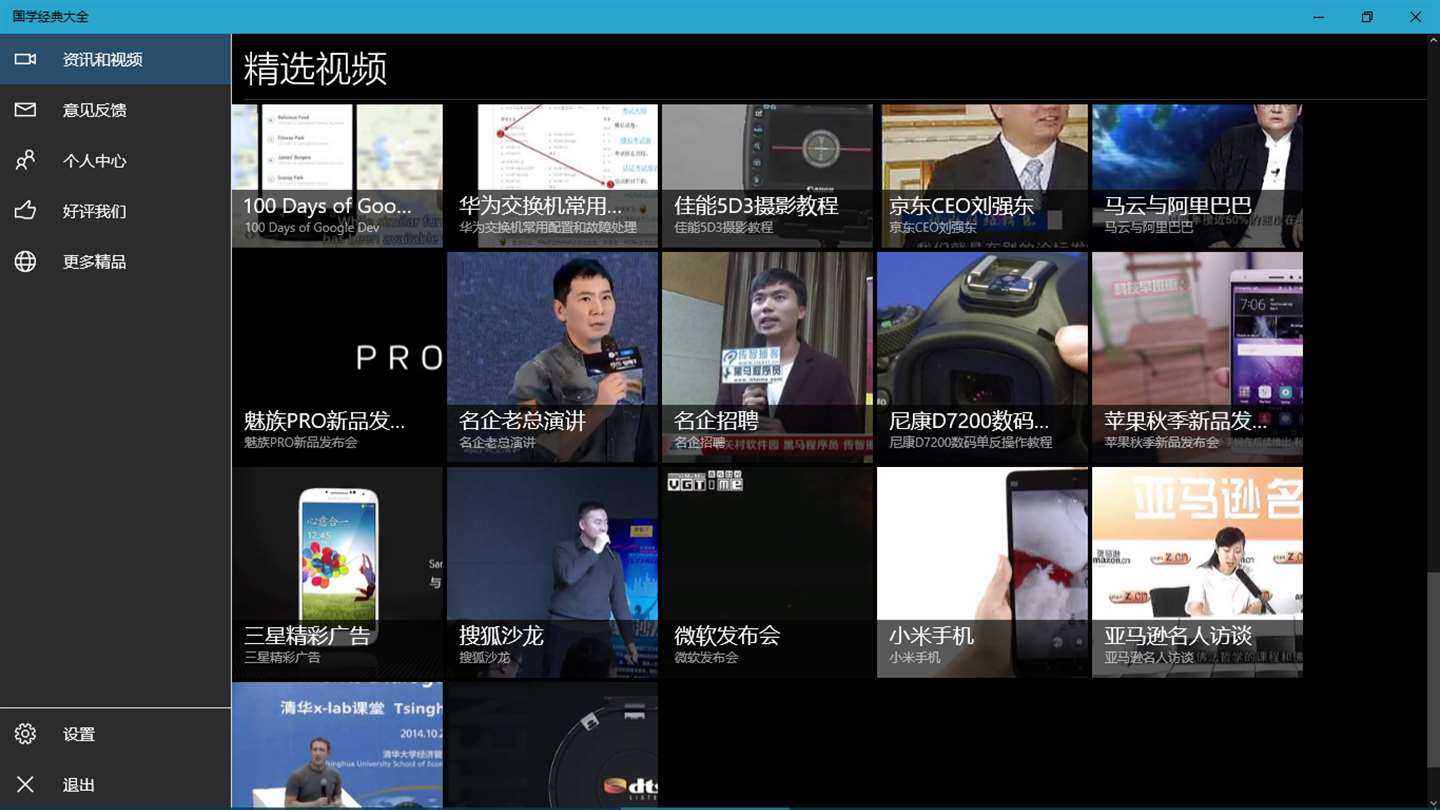Play the 三星精彩广告 video
This screenshot has height=810, width=1440.
[x=337, y=572]
